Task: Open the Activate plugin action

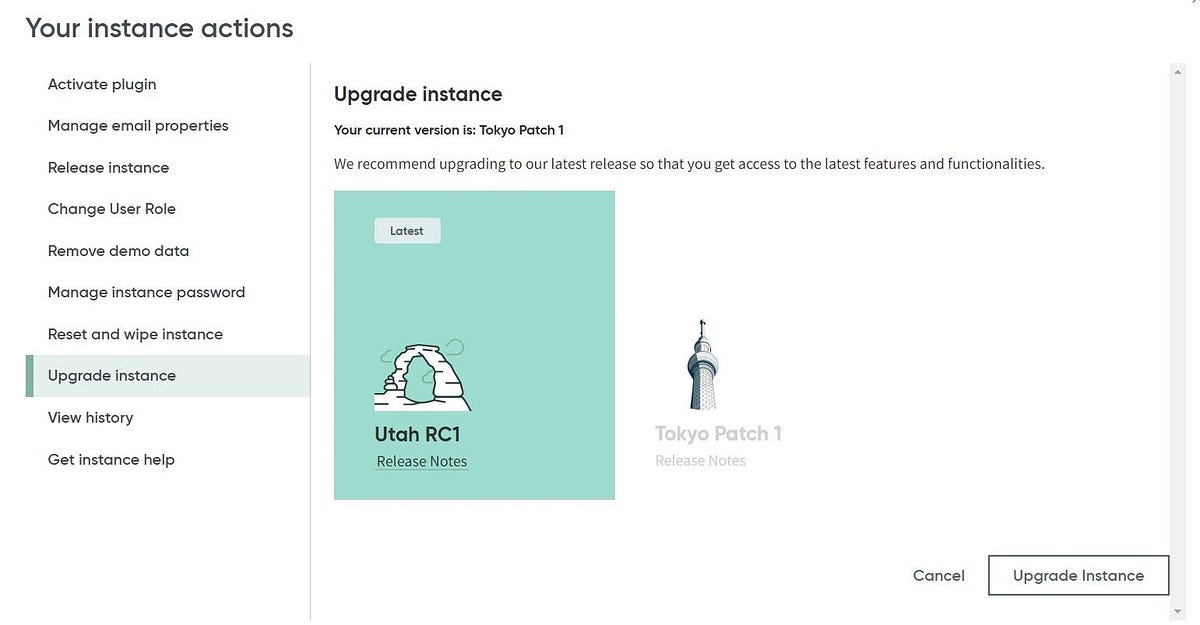Action: coord(102,84)
